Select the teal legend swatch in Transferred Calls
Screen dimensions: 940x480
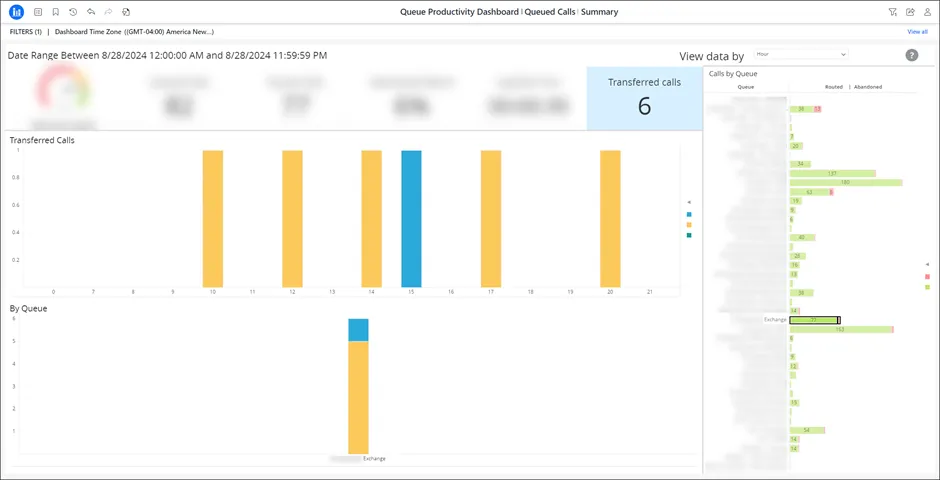coord(689,236)
